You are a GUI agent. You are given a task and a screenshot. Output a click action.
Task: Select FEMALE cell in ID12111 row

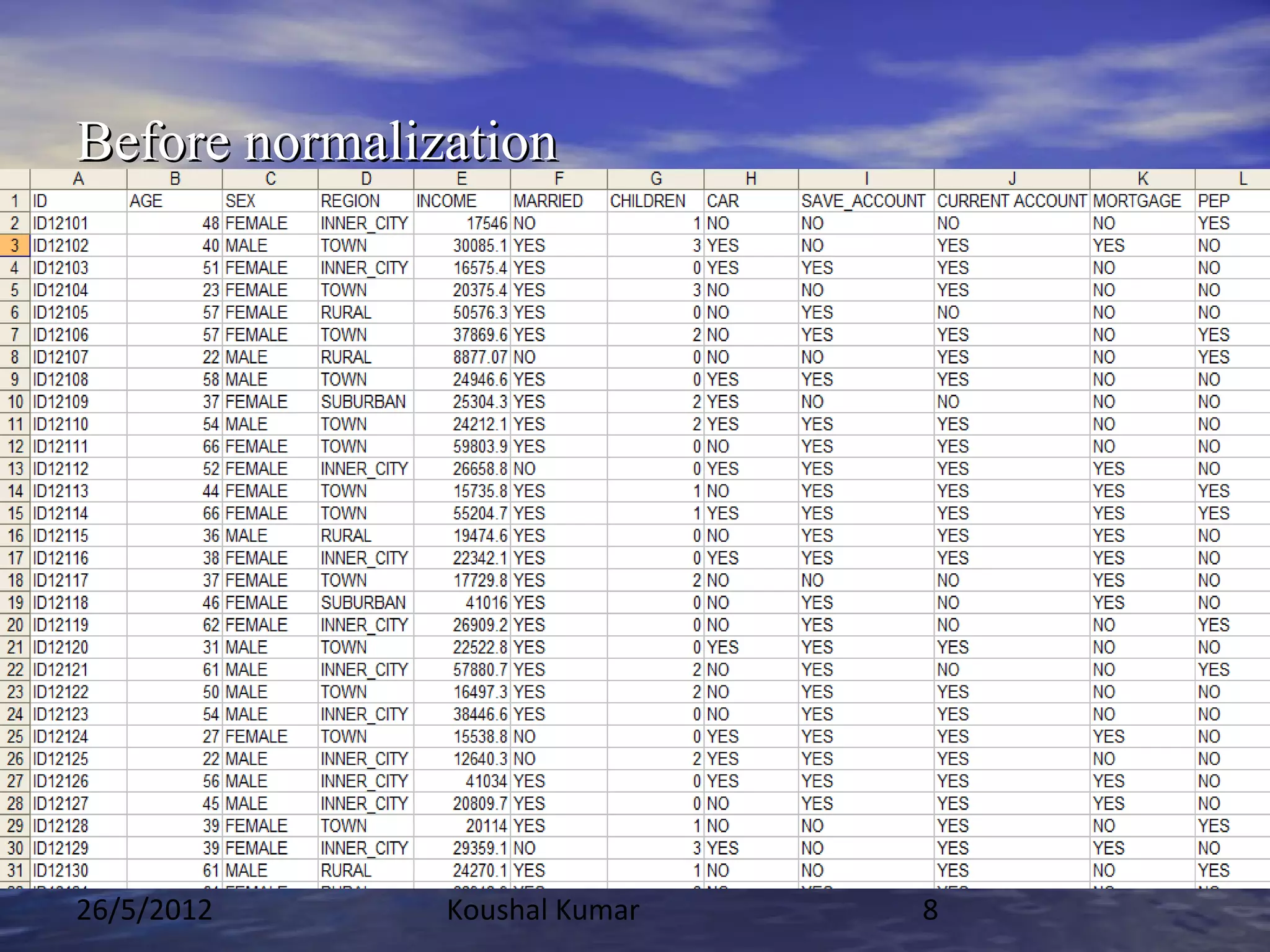(x=270, y=446)
